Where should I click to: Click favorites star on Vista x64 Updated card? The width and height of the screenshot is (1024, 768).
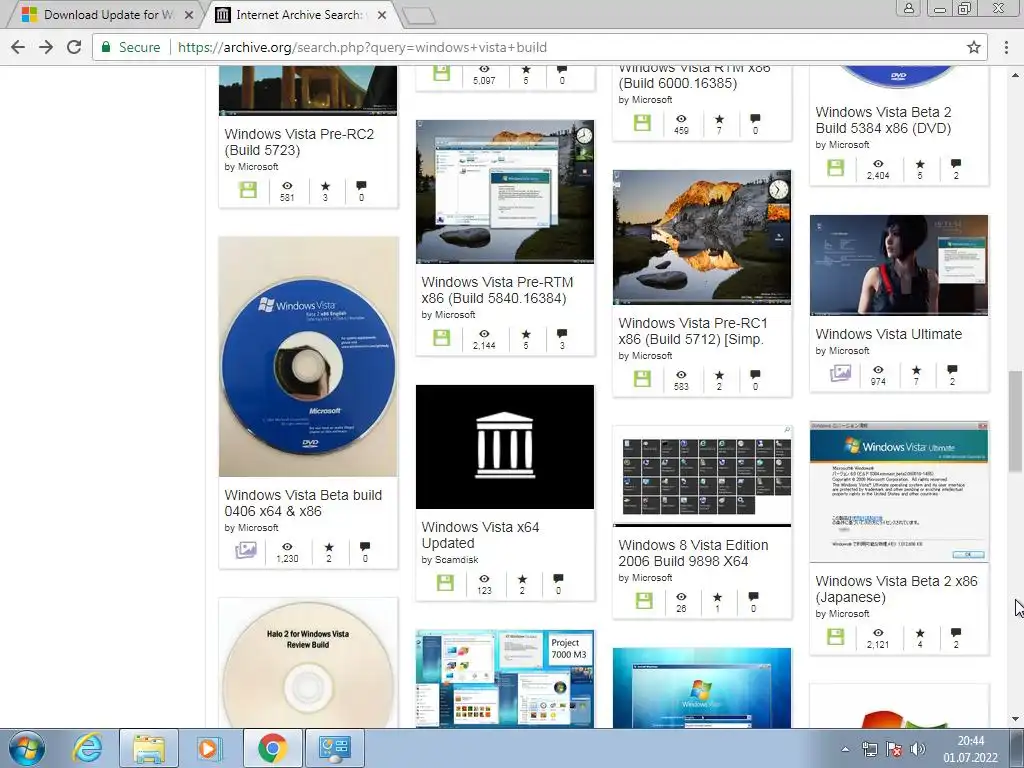pyautogui.click(x=522, y=579)
